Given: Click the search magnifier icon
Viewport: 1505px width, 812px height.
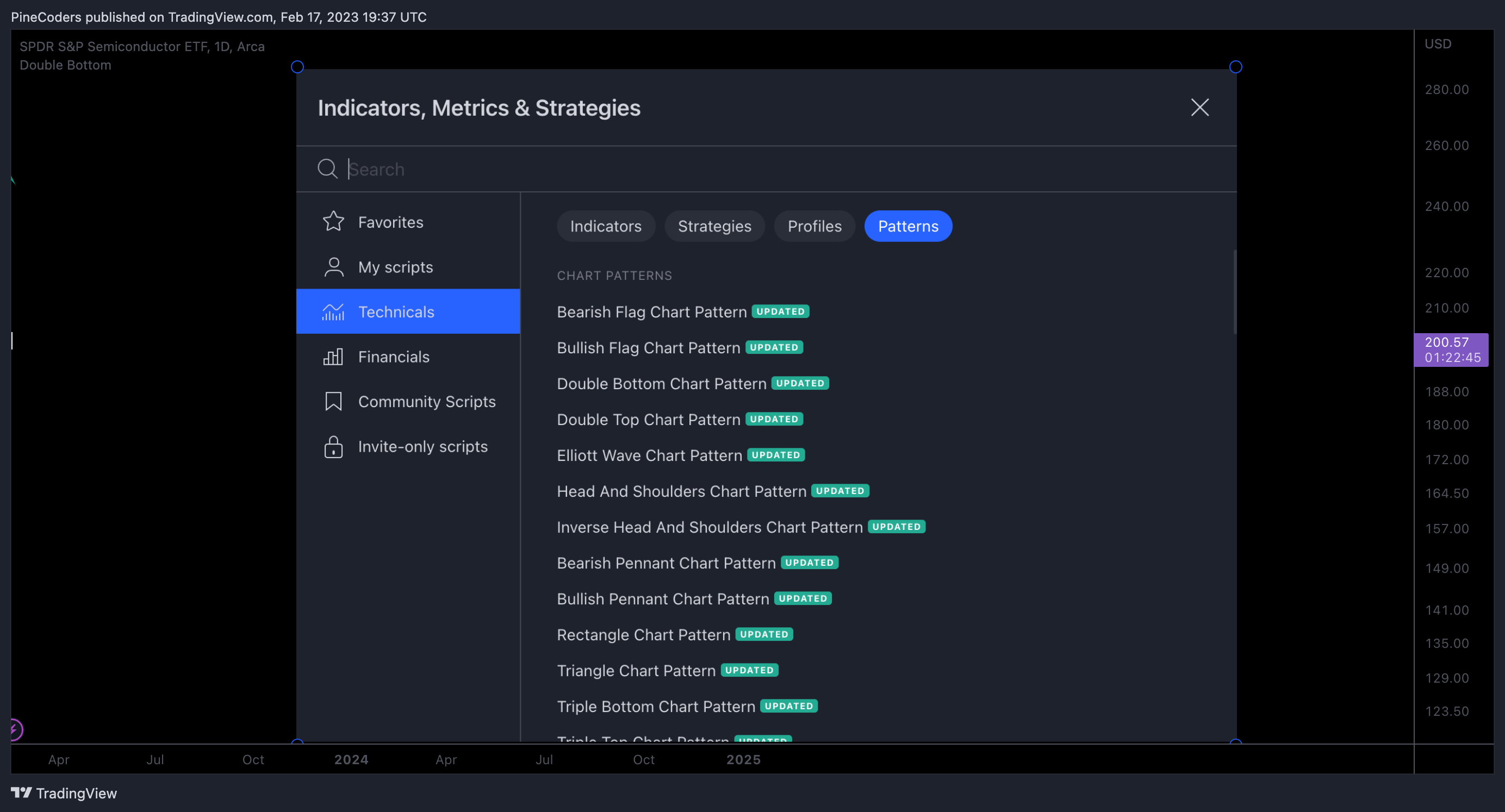Looking at the screenshot, I should [328, 169].
